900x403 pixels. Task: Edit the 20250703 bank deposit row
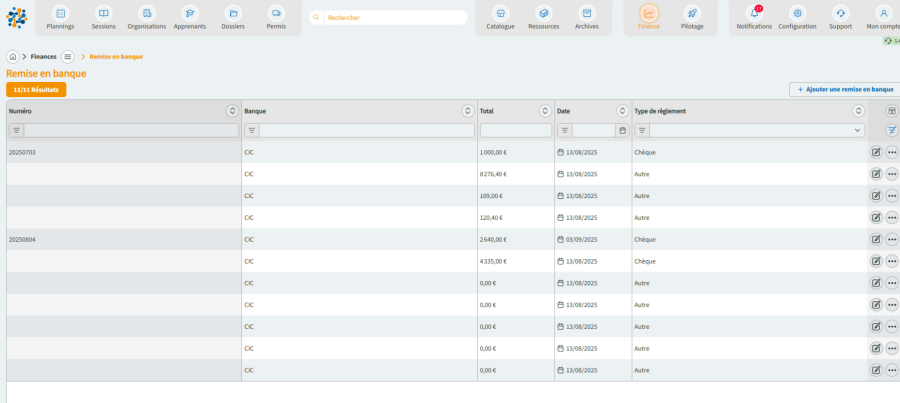(876, 152)
